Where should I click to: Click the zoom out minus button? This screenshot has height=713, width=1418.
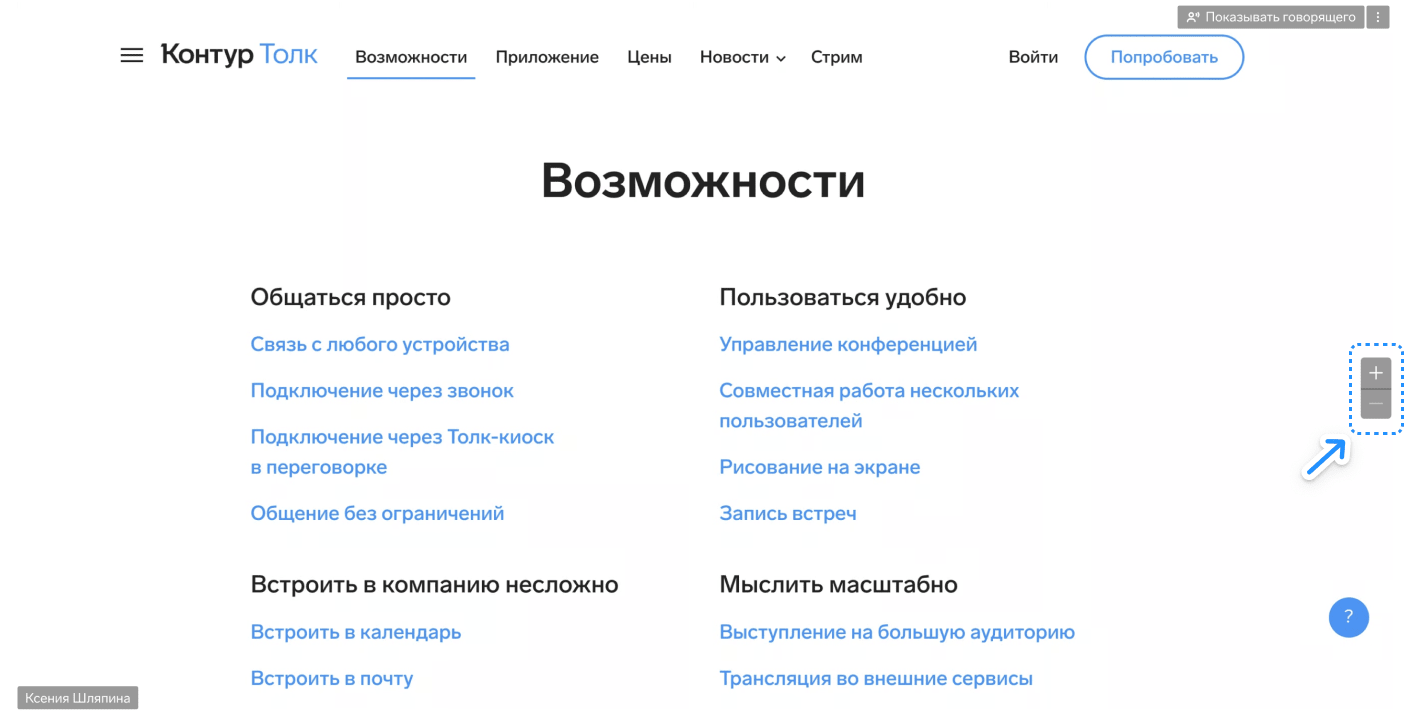[x=1376, y=404]
